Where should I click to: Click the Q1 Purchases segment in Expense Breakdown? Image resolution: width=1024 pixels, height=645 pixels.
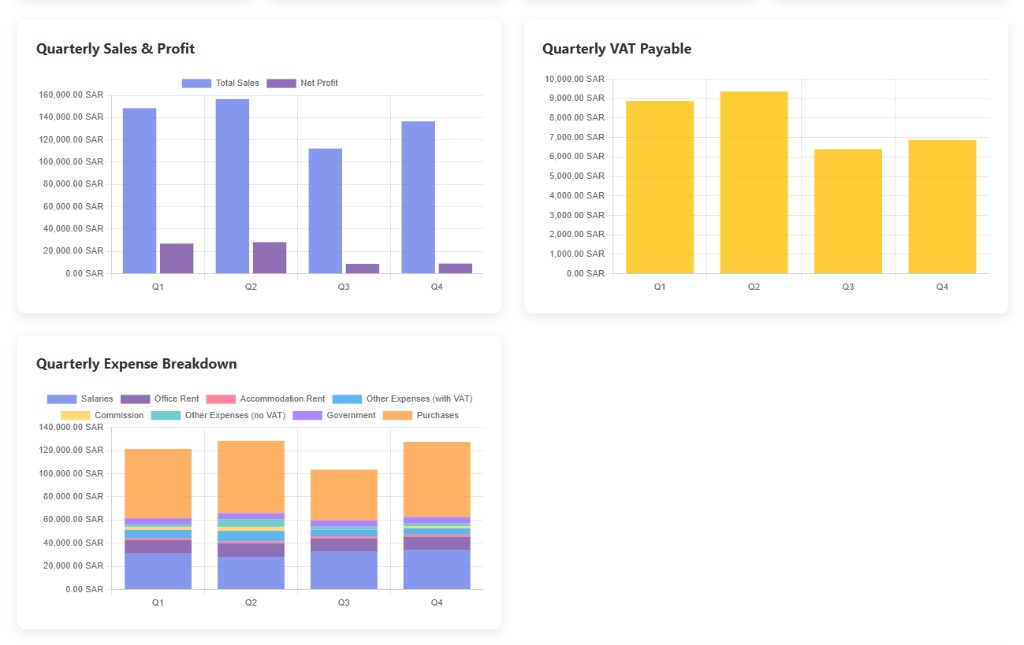click(x=158, y=484)
